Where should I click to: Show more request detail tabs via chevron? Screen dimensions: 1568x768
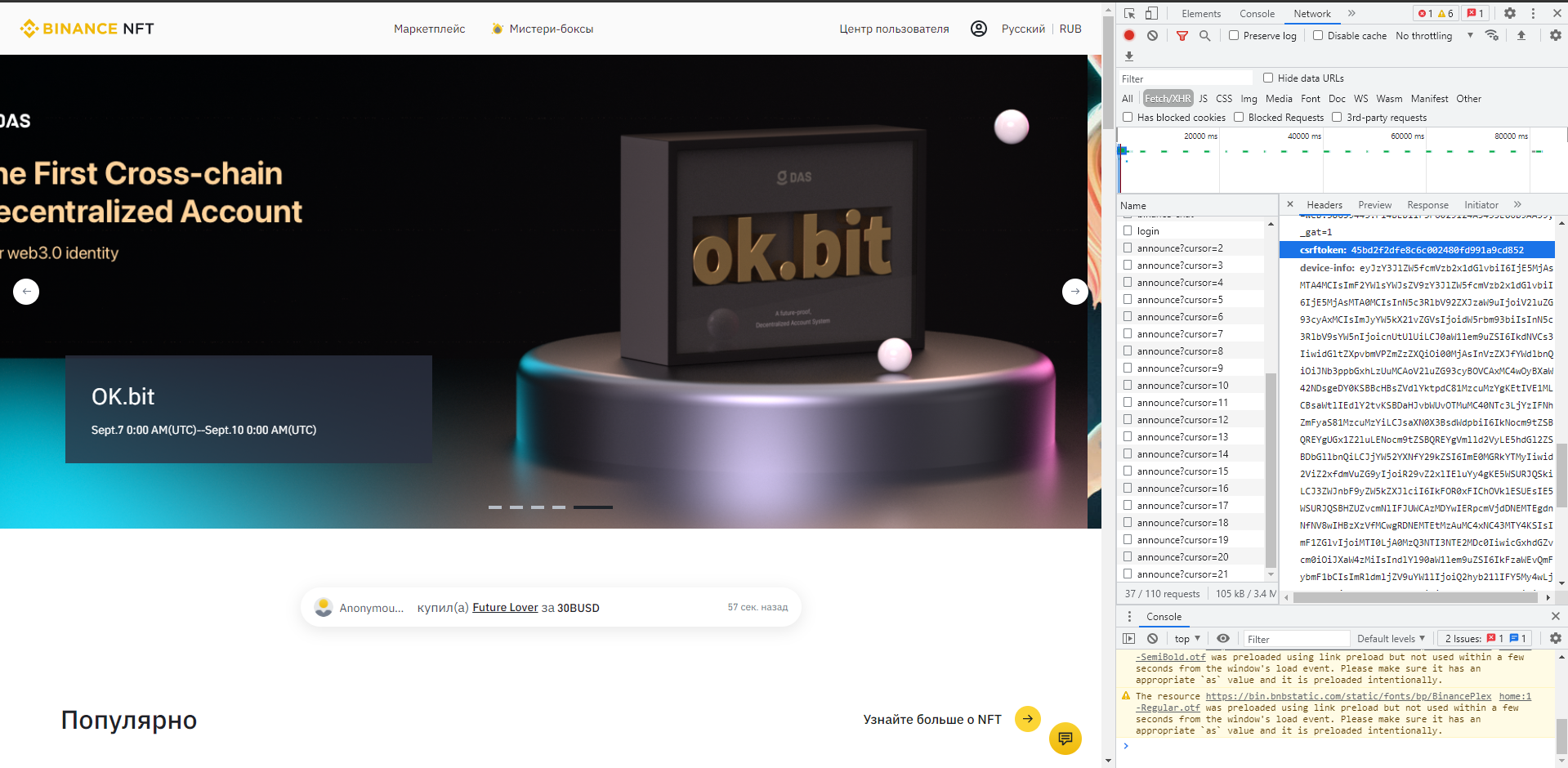pyautogui.click(x=1517, y=204)
